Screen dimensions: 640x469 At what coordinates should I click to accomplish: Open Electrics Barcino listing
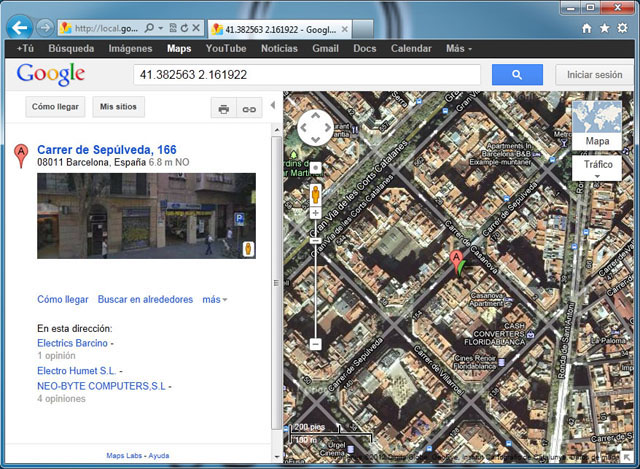coord(72,343)
